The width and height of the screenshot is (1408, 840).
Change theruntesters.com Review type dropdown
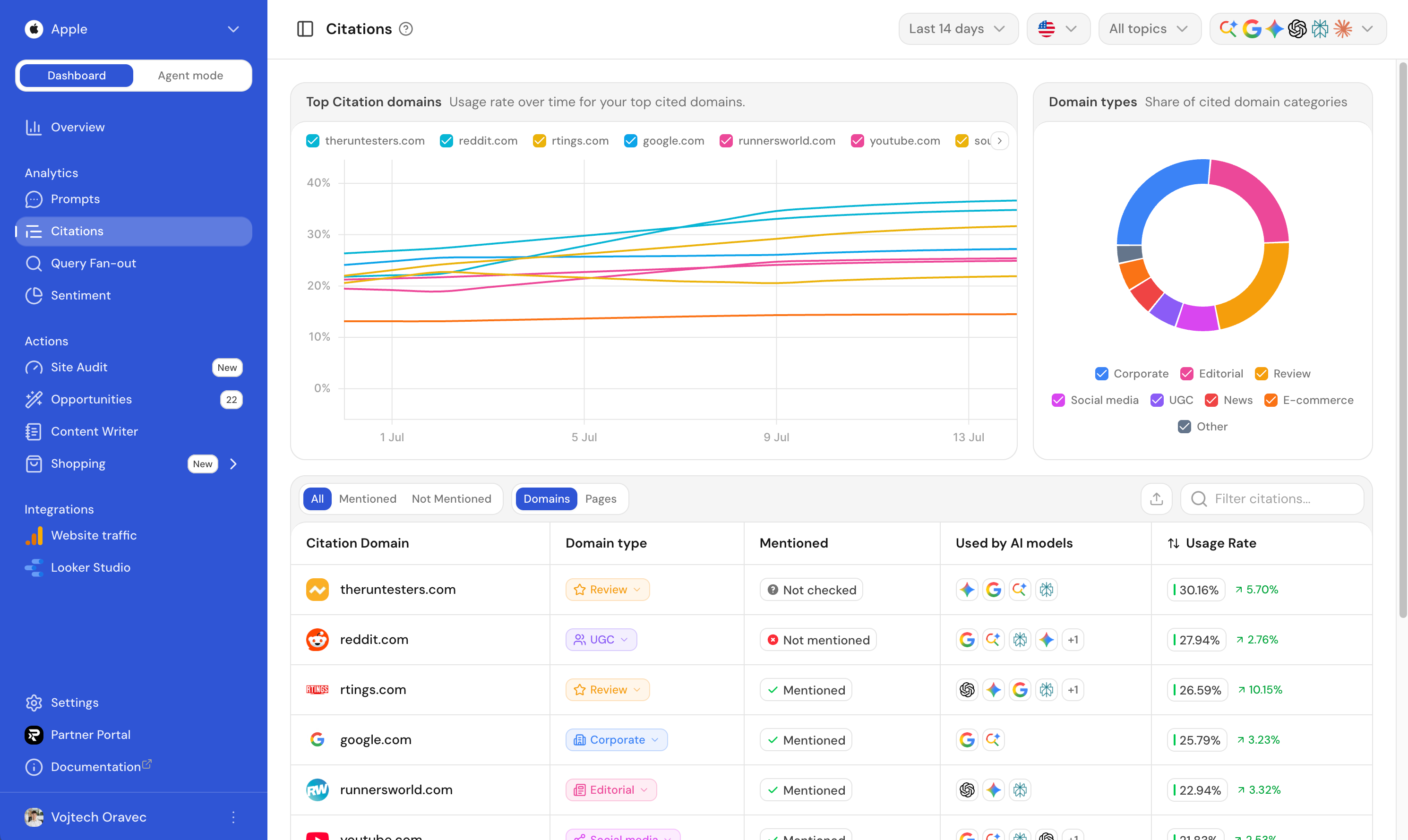pyautogui.click(x=607, y=589)
